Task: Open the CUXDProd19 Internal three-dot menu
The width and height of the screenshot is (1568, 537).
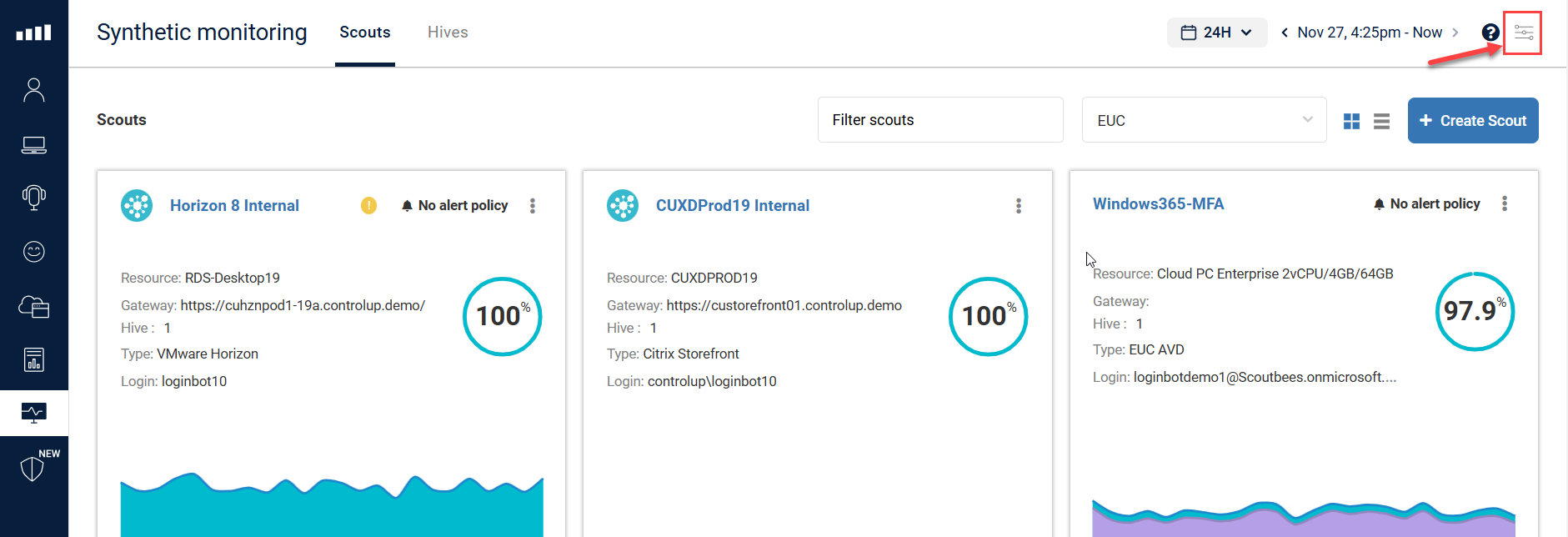Action: tap(1019, 205)
